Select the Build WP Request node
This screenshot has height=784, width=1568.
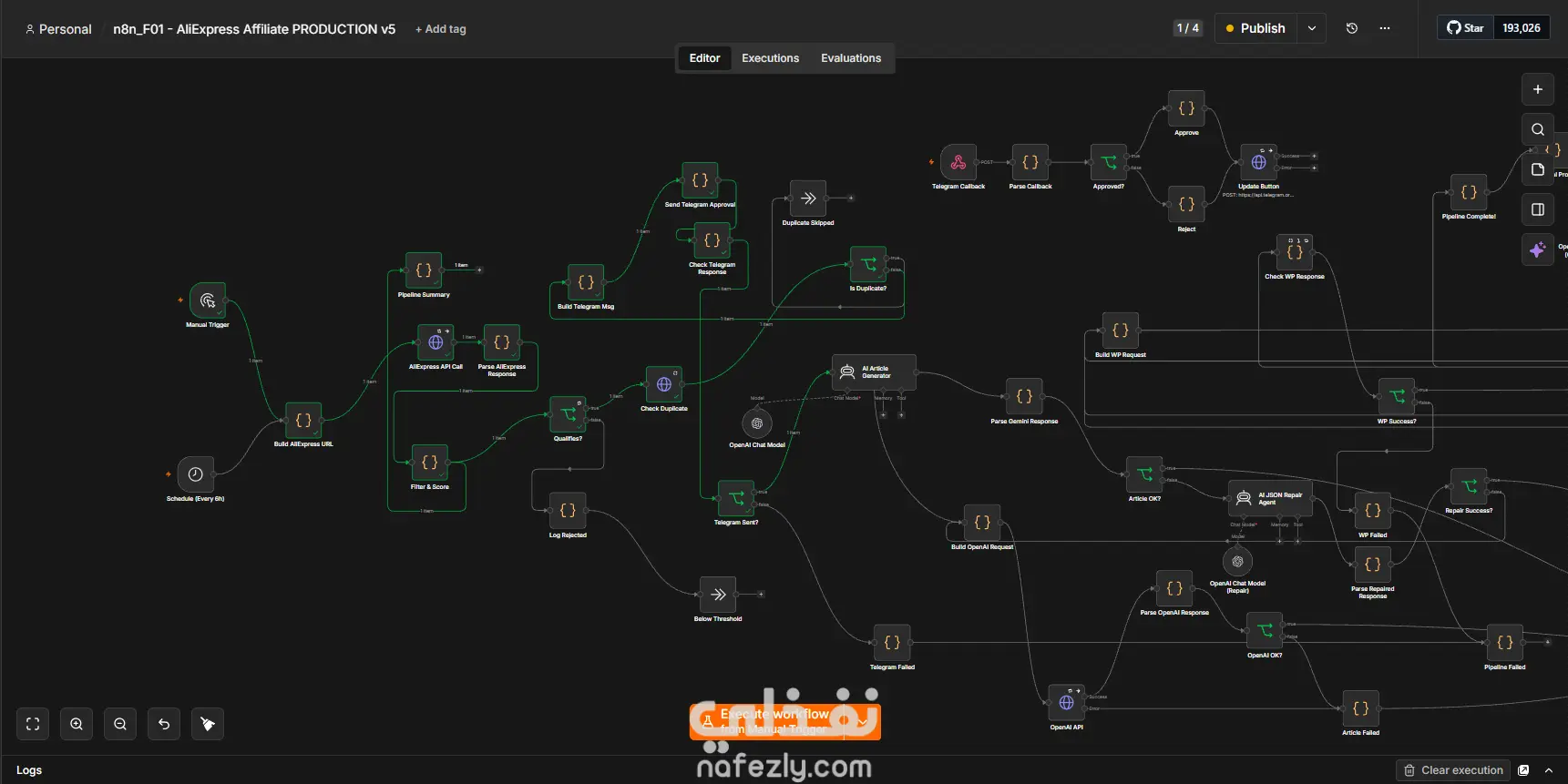[x=1121, y=331]
